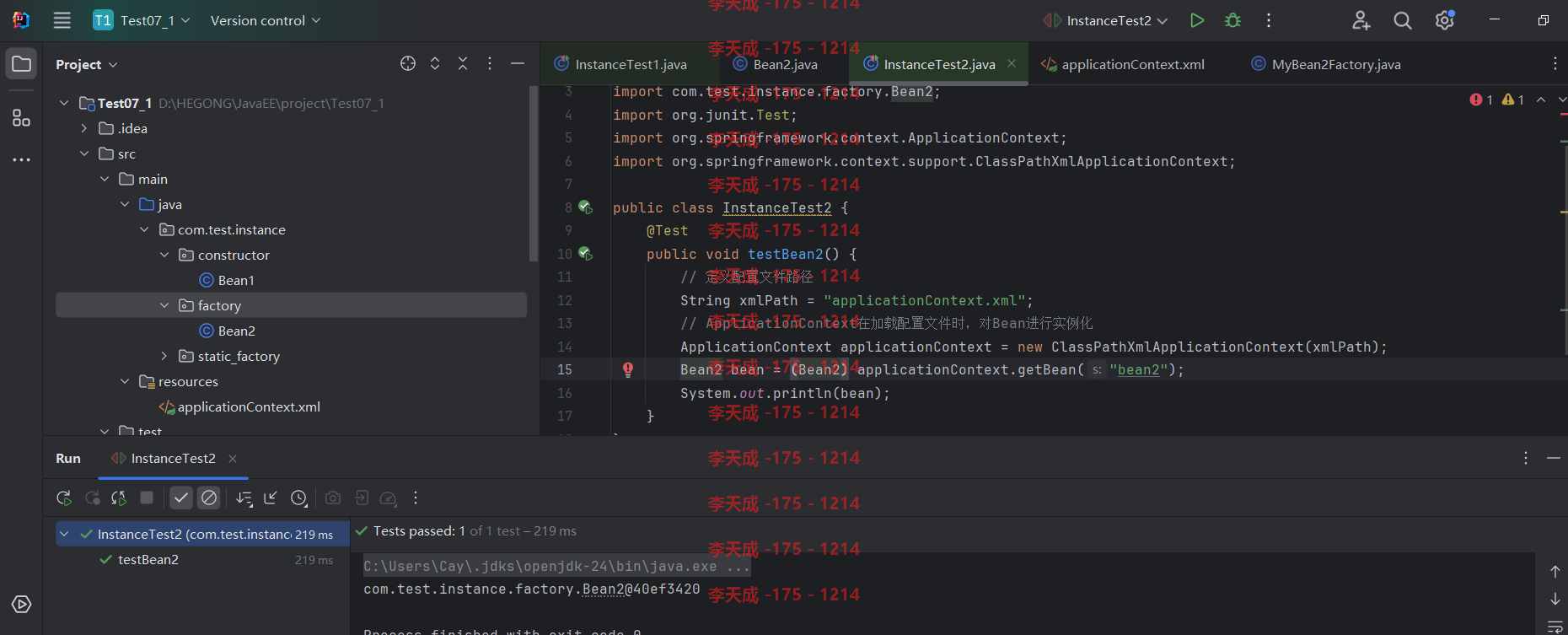This screenshot has height=635, width=1568.
Task: Collapse InstanceTest2 test results node
Action: 64,534
